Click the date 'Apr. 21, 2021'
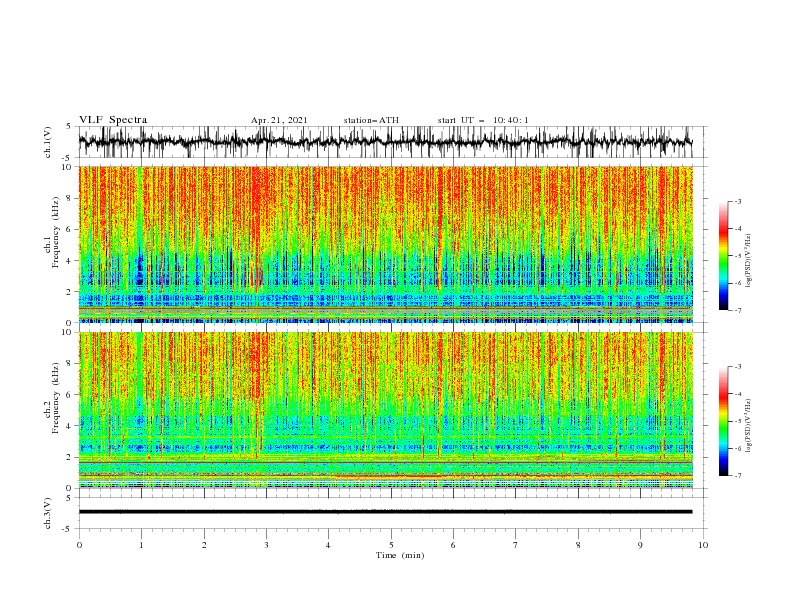The width and height of the screenshot is (792, 612). 279,120
